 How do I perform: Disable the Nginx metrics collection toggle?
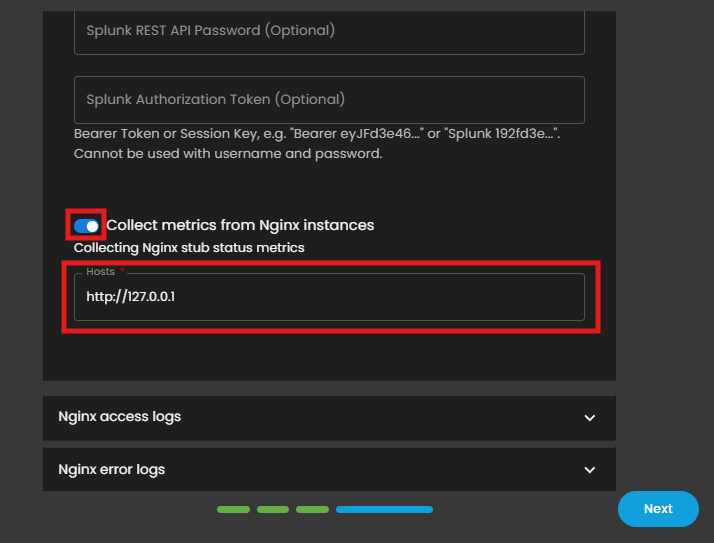tap(87, 226)
